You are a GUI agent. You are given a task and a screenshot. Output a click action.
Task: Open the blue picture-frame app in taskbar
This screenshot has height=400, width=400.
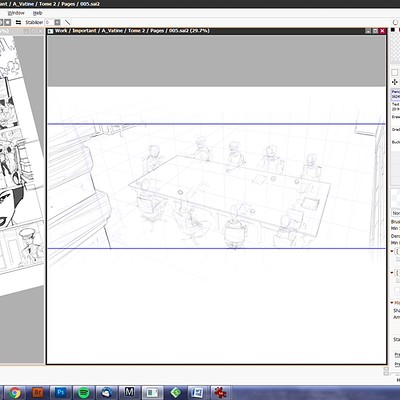point(197,393)
